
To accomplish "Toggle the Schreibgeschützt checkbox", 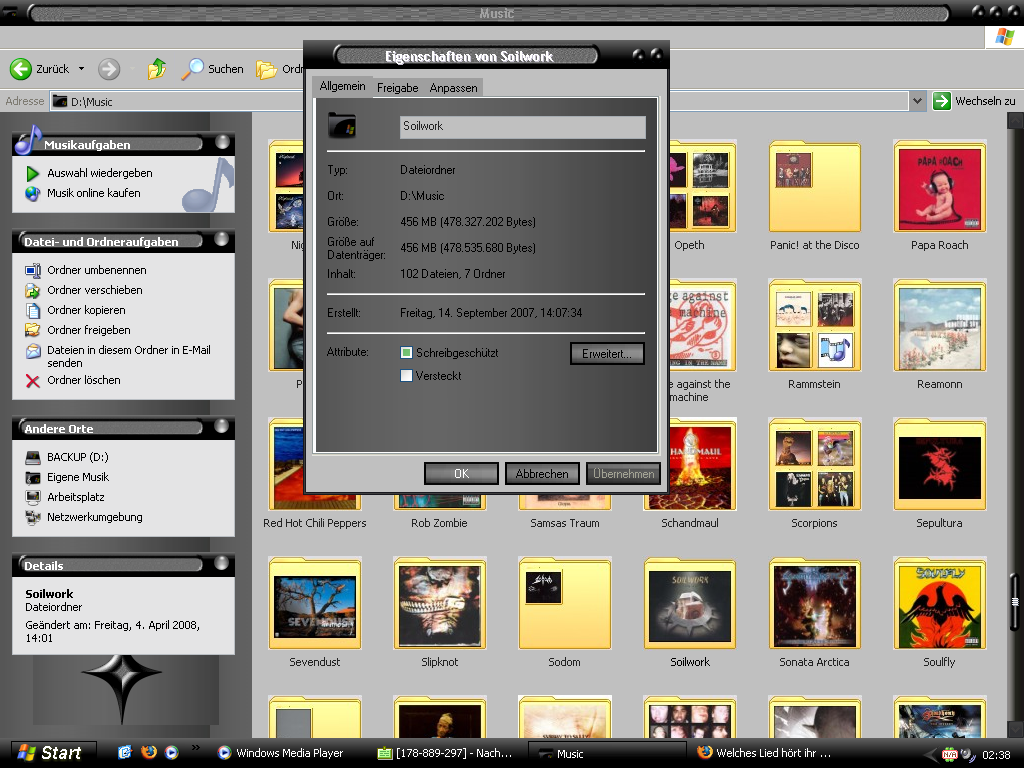I will [x=406, y=353].
